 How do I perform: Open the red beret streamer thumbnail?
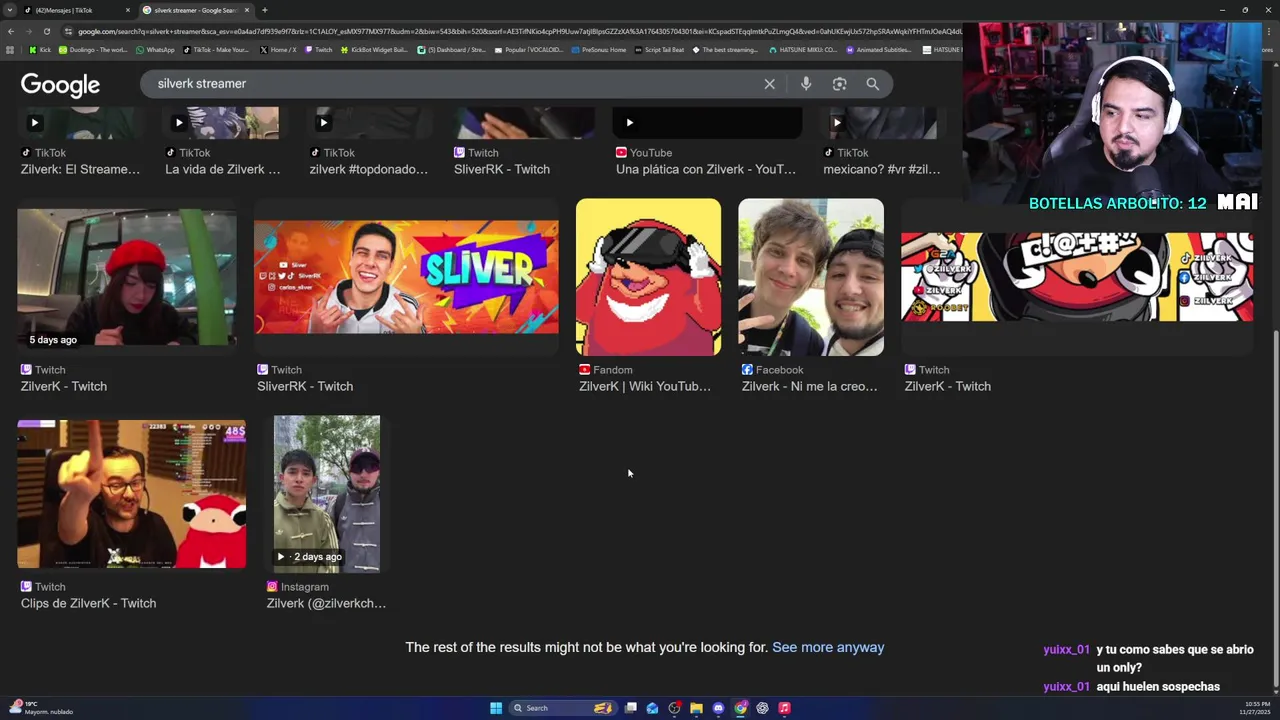pos(127,277)
